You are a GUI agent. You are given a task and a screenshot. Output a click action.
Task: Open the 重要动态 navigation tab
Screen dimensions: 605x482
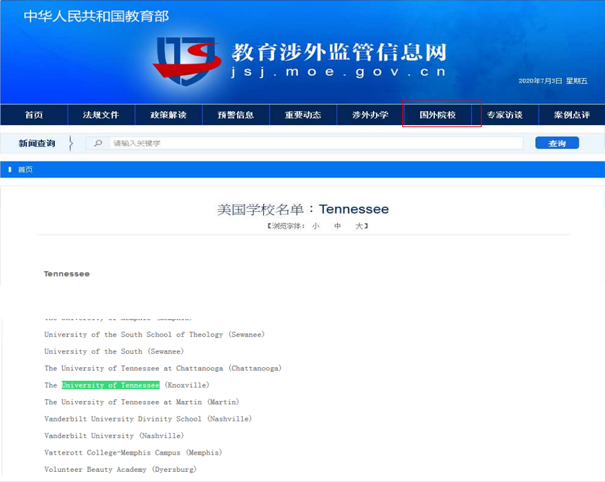click(x=303, y=115)
